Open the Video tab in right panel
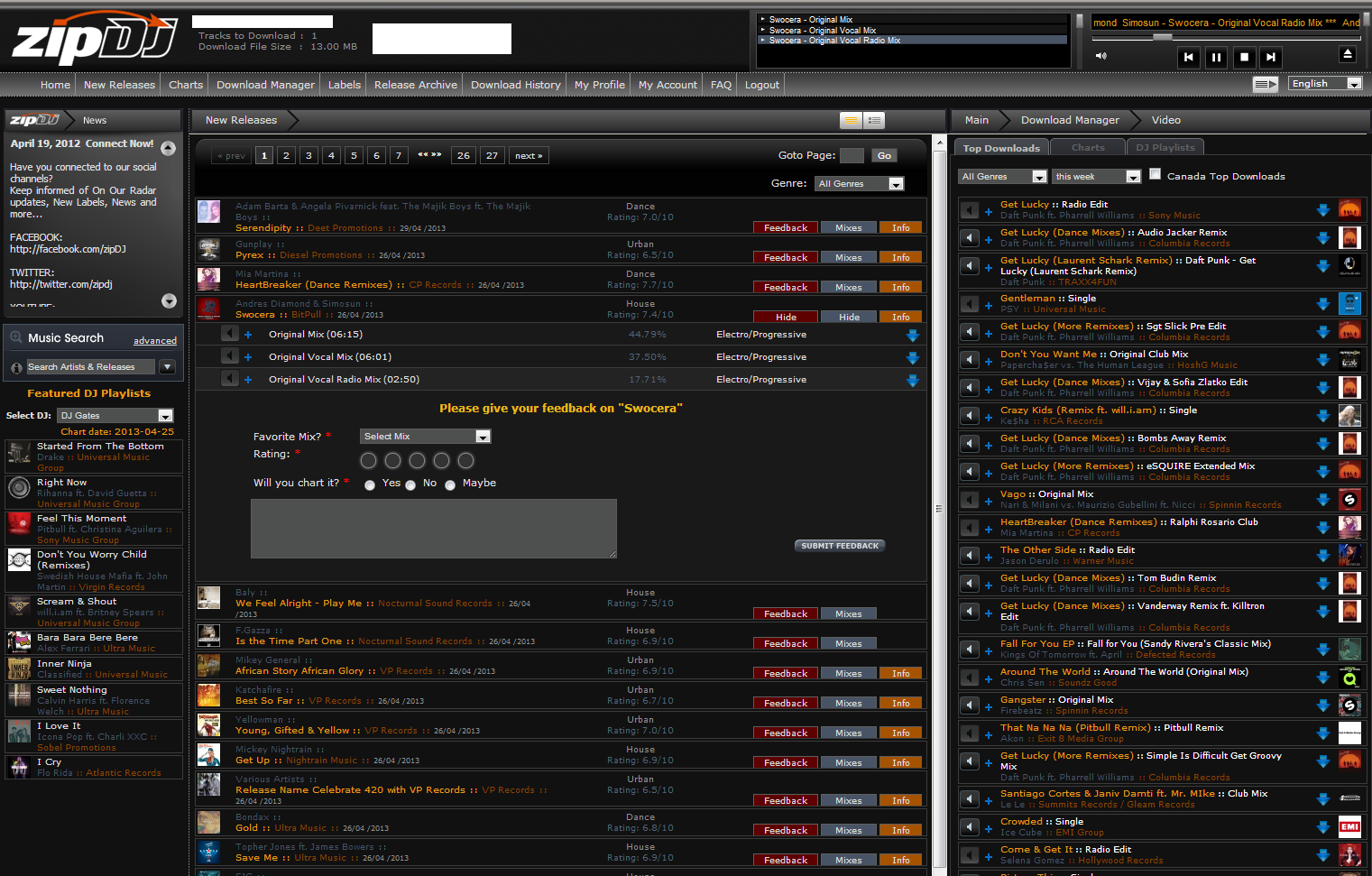Image resolution: width=1372 pixels, height=876 pixels. [1165, 120]
